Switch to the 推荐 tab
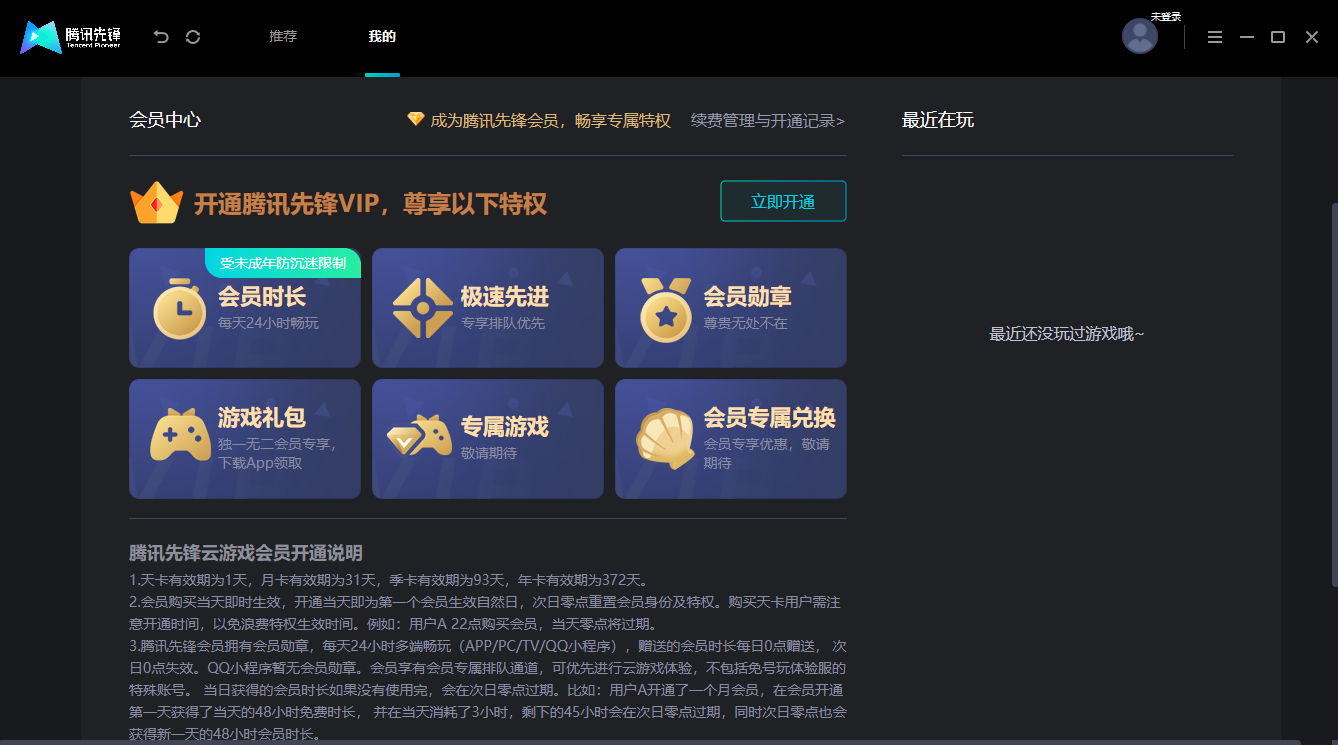This screenshot has width=1338, height=745. [x=282, y=36]
